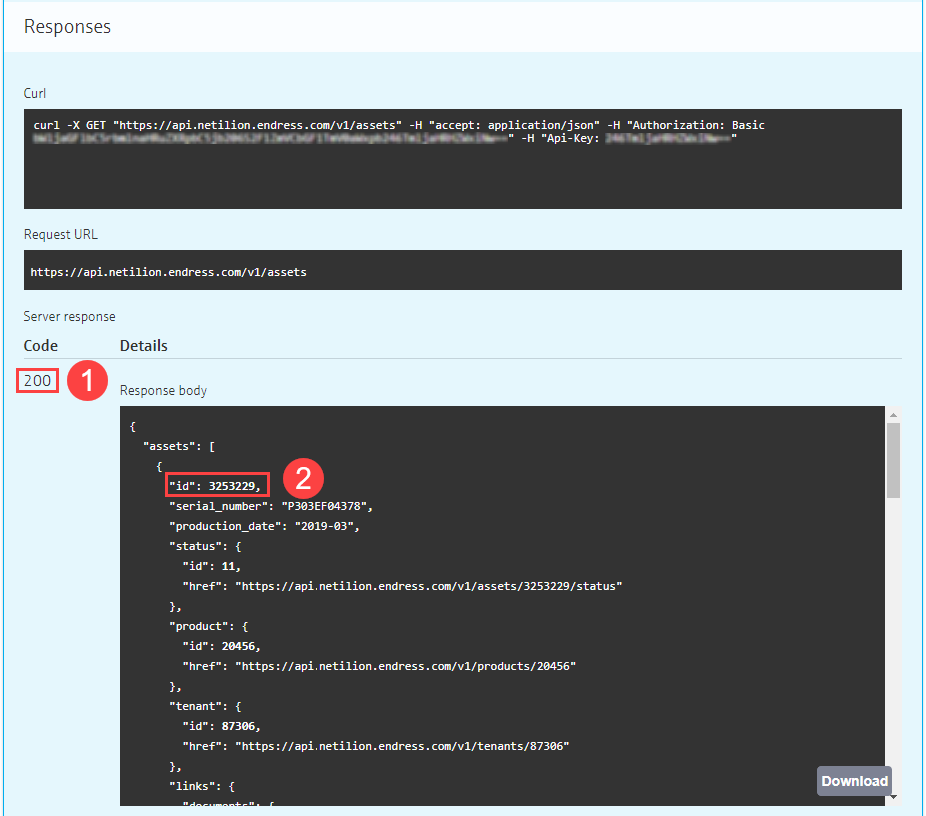Click the products/20456 href URL
The image size is (926, 816).
click(x=405, y=666)
